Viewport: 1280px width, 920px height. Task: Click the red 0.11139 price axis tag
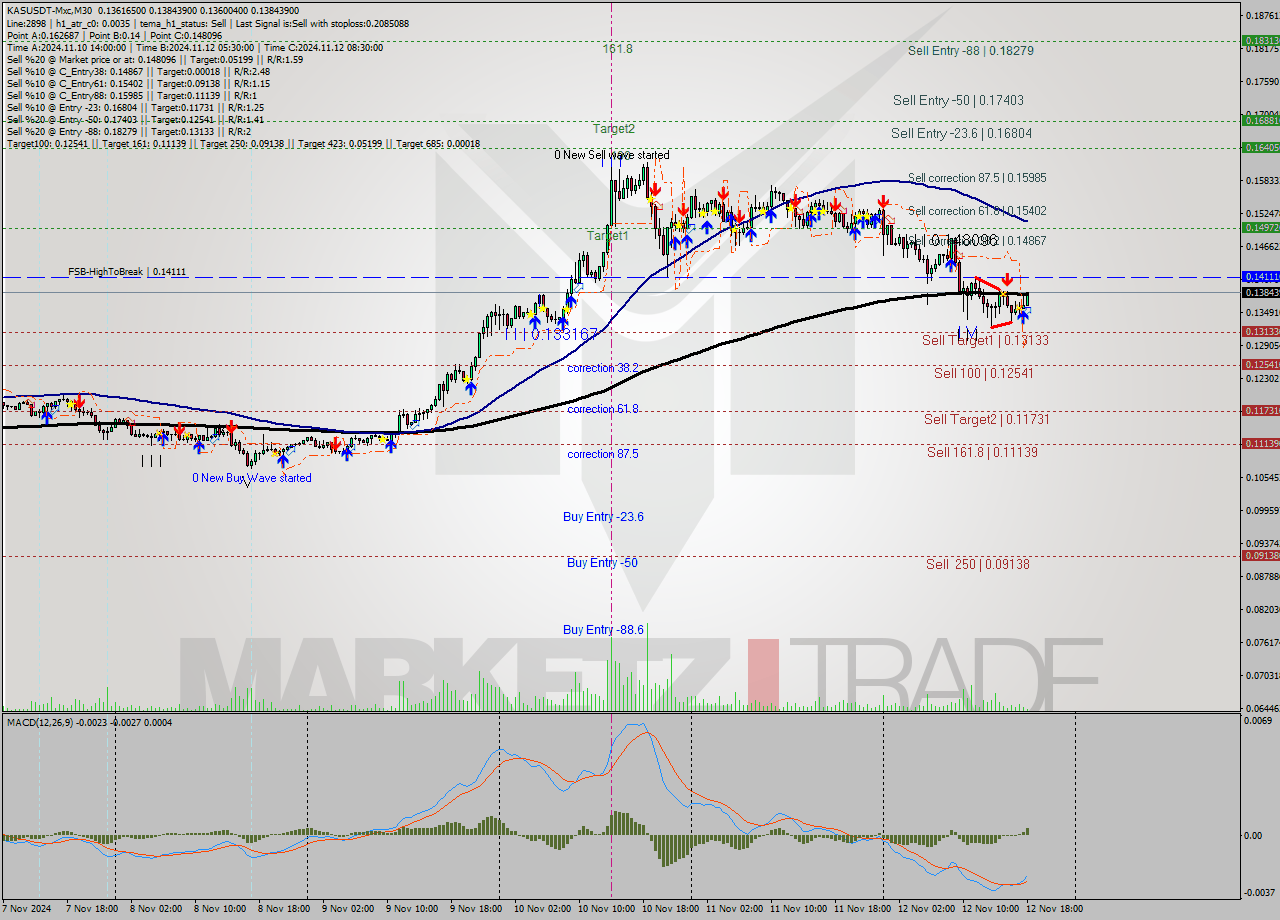pyautogui.click(x=1260, y=443)
